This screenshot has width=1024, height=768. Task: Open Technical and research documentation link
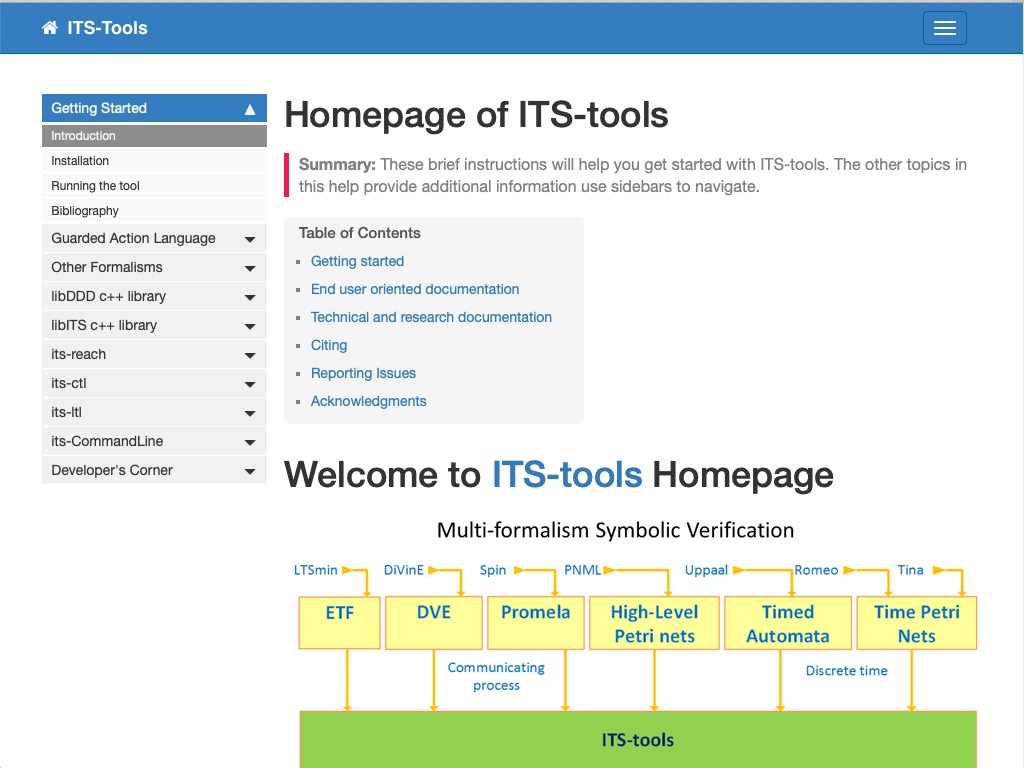(431, 317)
